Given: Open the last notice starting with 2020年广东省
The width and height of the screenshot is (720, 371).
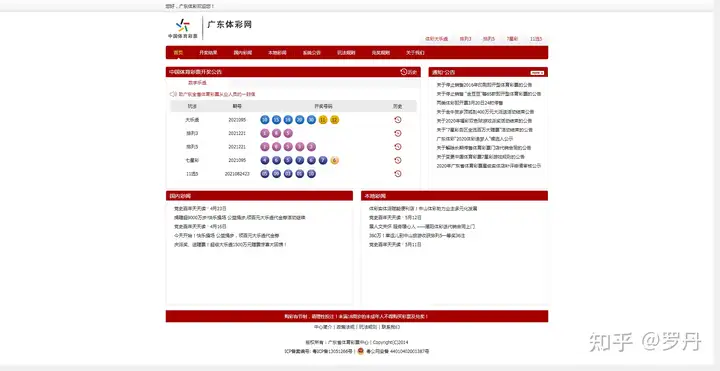Looking at the screenshot, I should pyautogui.click(x=489, y=165).
